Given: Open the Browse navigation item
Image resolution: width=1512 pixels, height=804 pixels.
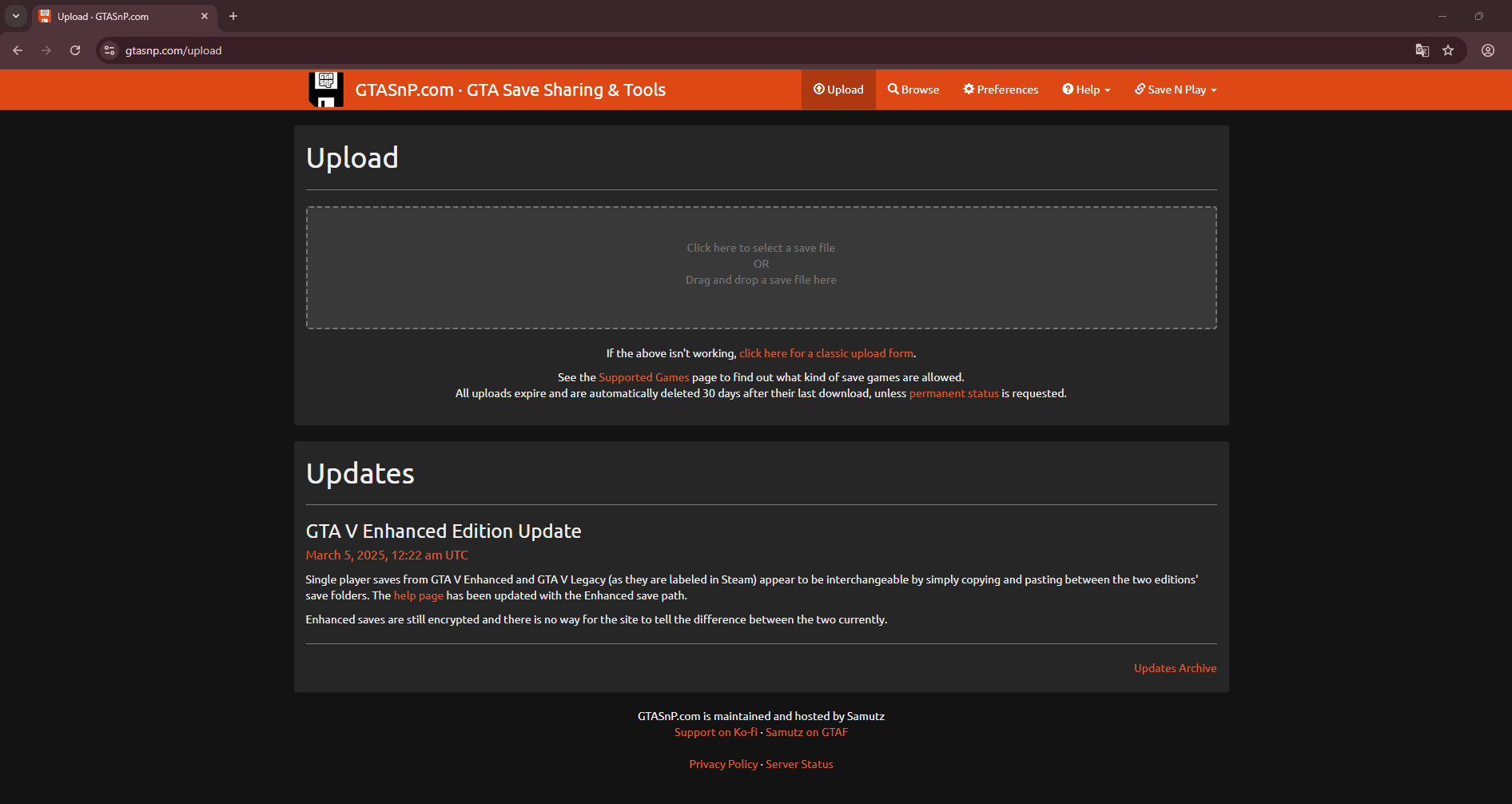Looking at the screenshot, I should [913, 90].
